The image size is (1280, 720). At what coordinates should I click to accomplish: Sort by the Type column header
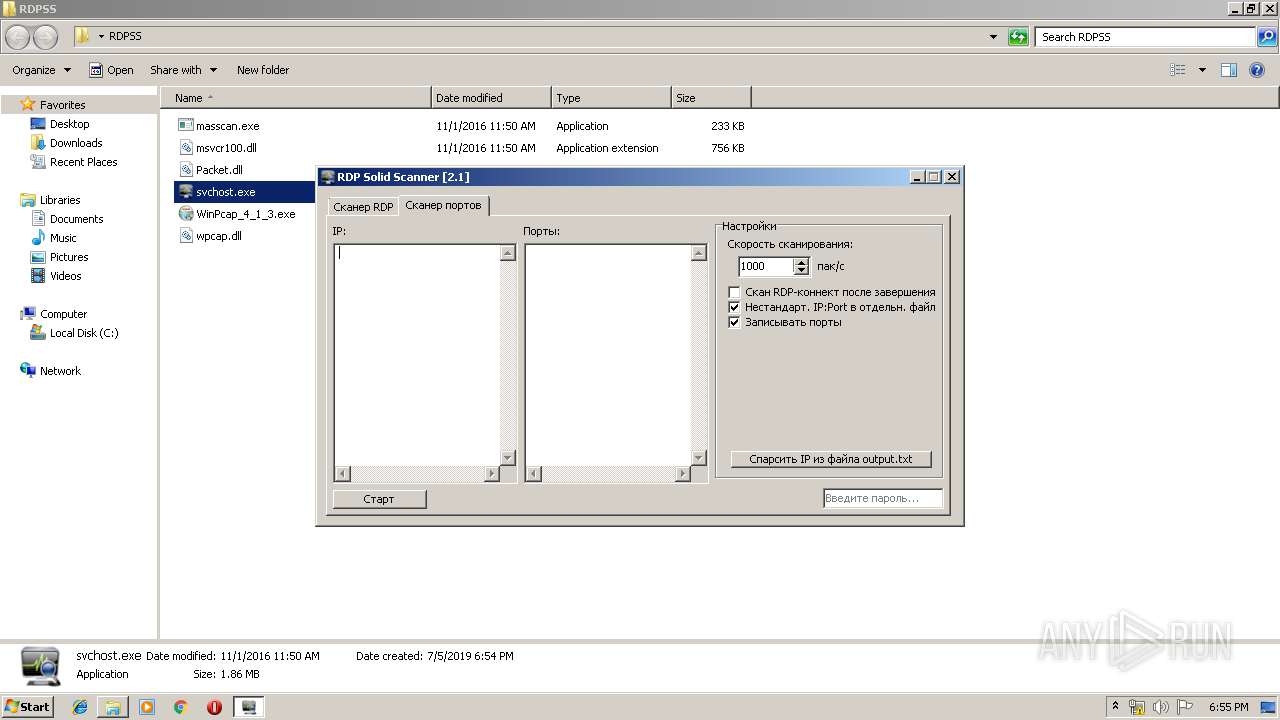611,98
